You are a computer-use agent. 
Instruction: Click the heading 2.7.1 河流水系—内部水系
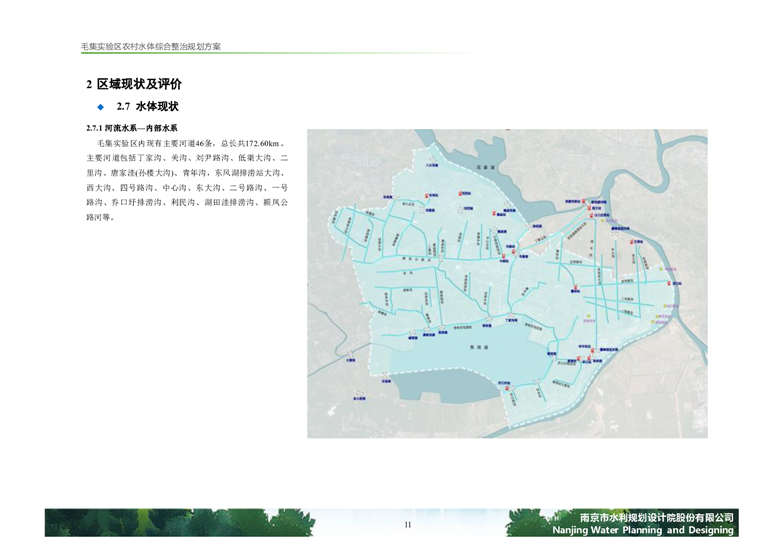coord(132,129)
